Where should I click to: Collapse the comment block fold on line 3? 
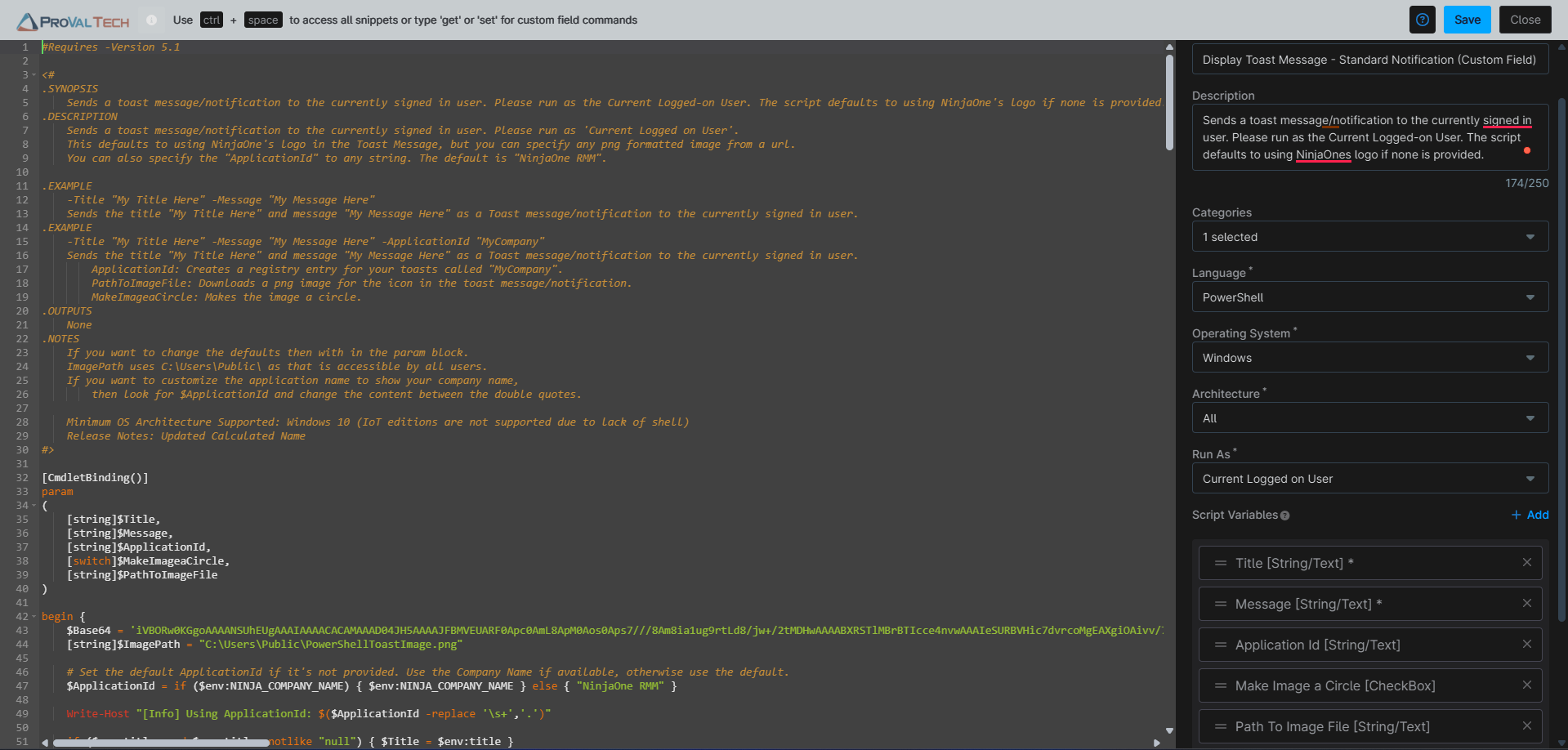pyautogui.click(x=34, y=75)
